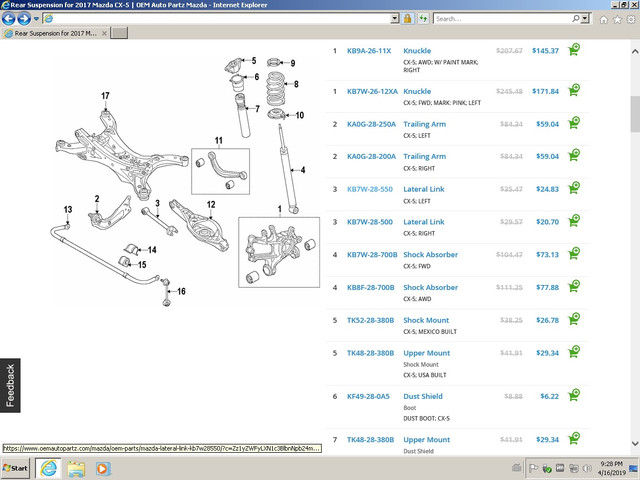This screenshot has width=640, height=480.
Task: Add Knuckle KB7W-26-12XA to cart
Action: (574, 90)
